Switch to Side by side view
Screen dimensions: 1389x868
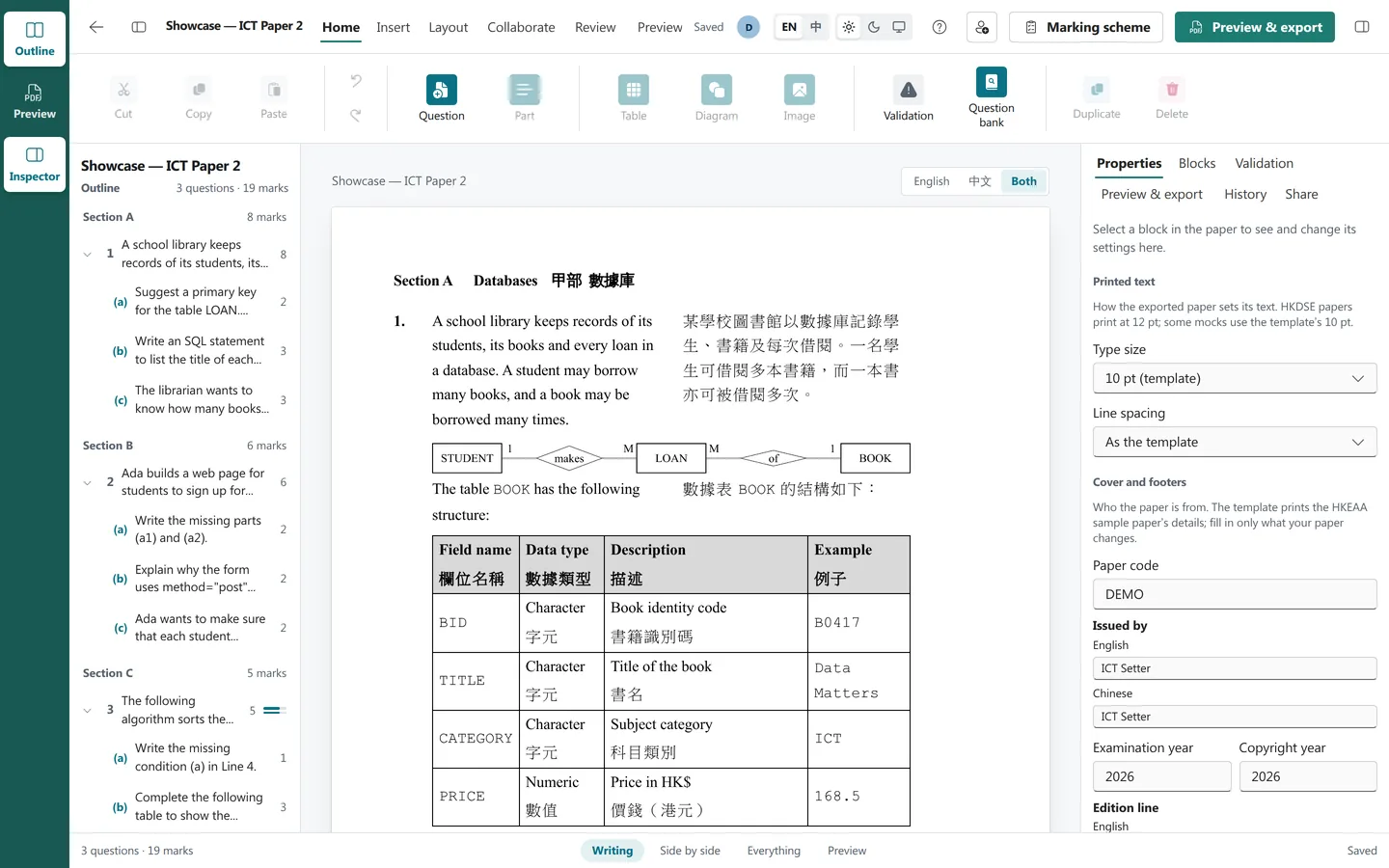point(690,851)
